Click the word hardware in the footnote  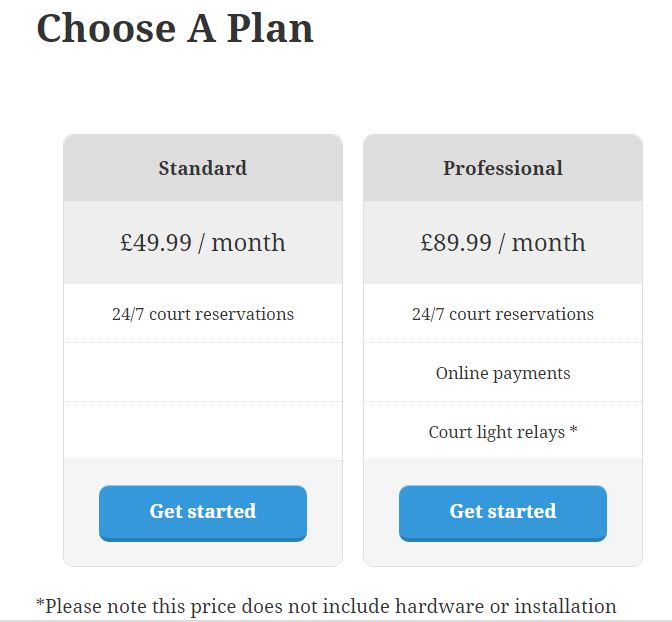(439, 607)
